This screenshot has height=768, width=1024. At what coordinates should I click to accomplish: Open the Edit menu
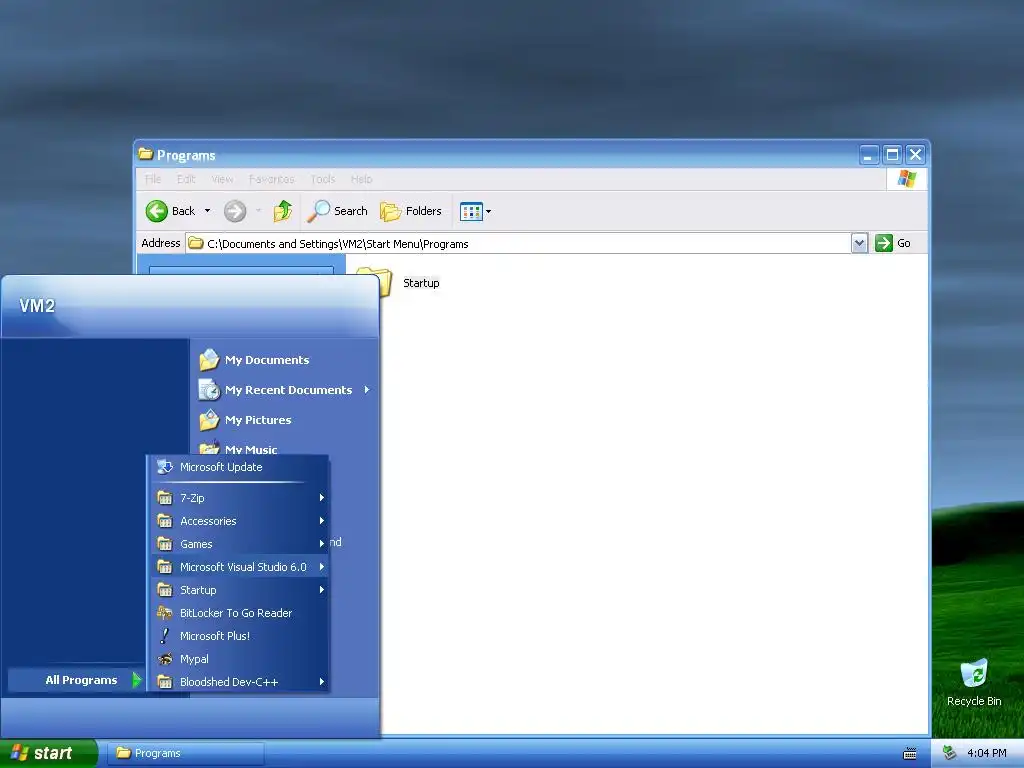pos(186,179)
